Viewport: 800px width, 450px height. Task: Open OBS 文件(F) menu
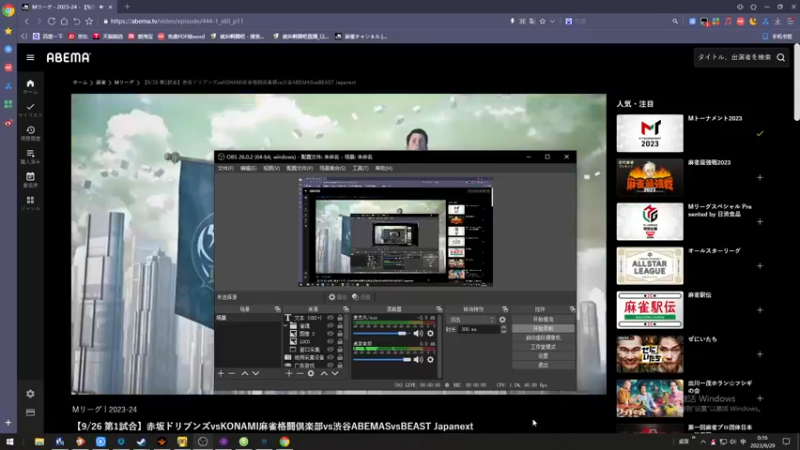[x=226, y=168]
